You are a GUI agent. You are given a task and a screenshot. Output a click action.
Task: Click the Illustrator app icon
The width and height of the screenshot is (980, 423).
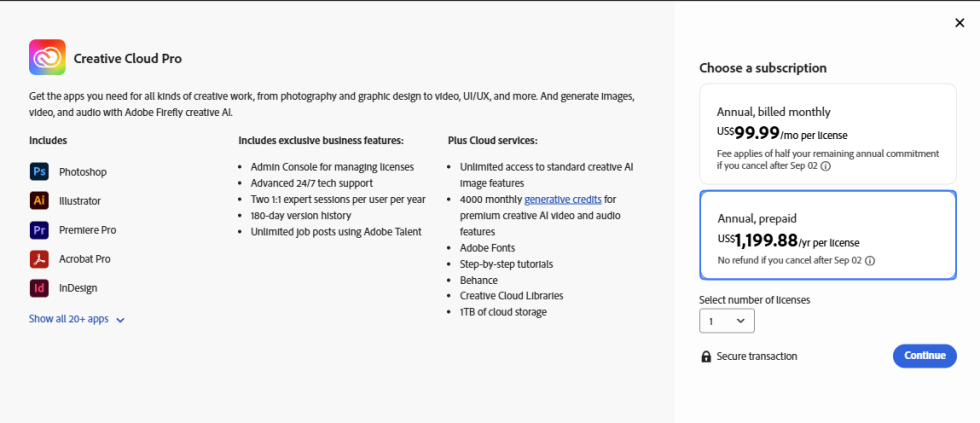click(x=39, y=201)
